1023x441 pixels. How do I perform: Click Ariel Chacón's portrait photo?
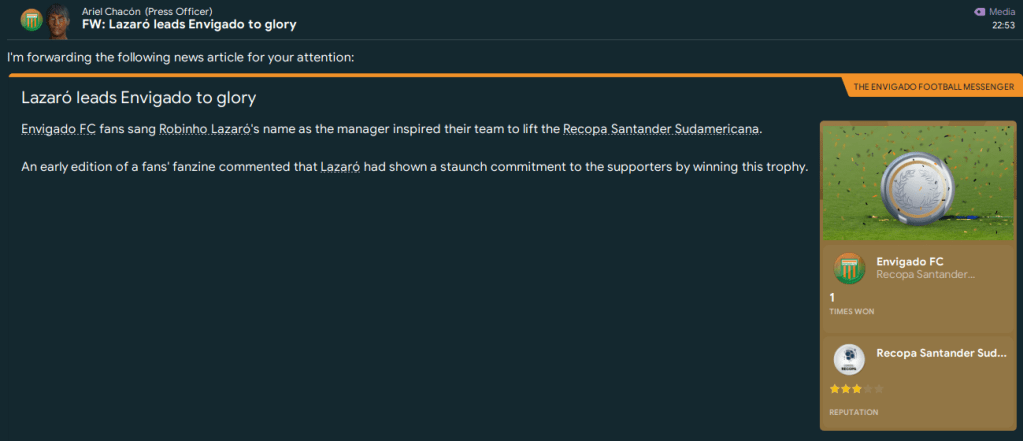click(58, 18)
